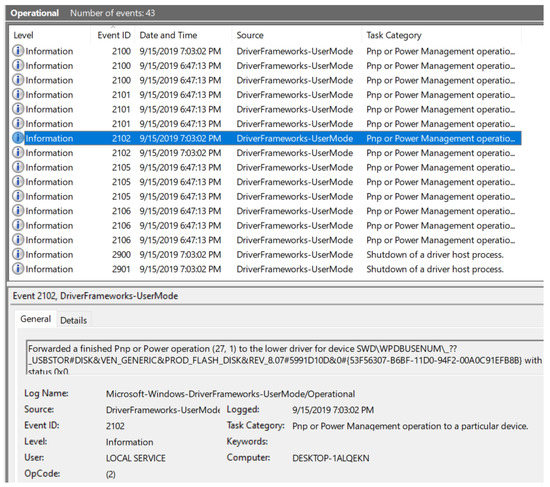Switch to the General tab
550x487 pixels.
[35, 319]
